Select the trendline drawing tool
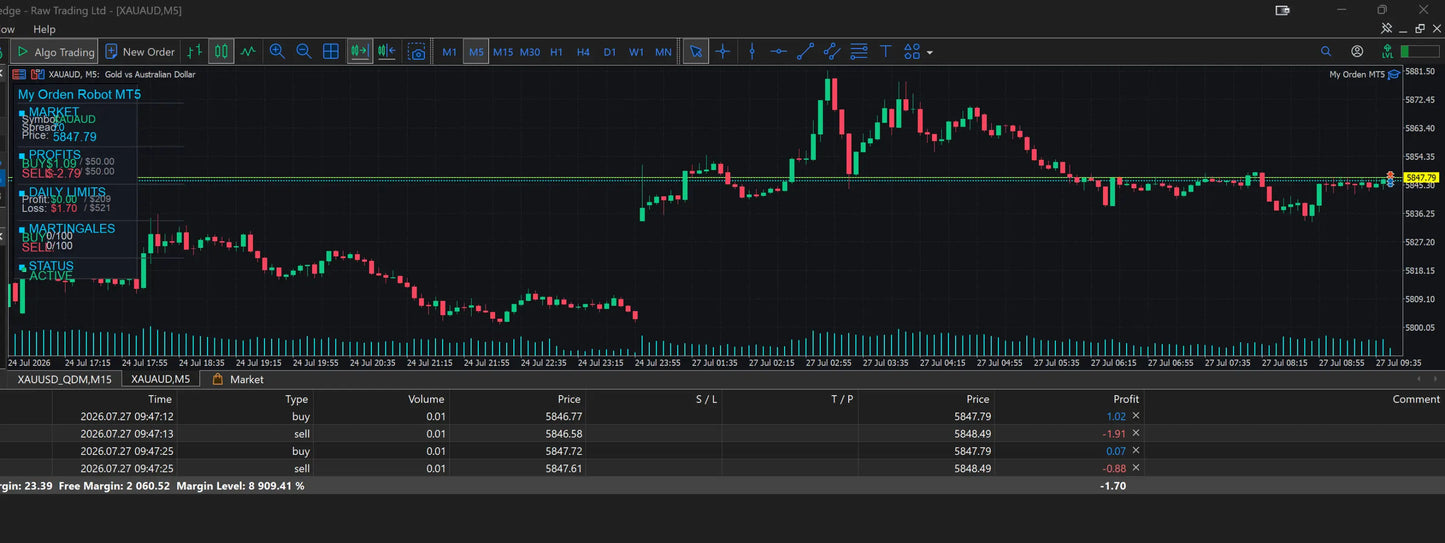This screenshot has height=543, width=1445. click(805, 52)
